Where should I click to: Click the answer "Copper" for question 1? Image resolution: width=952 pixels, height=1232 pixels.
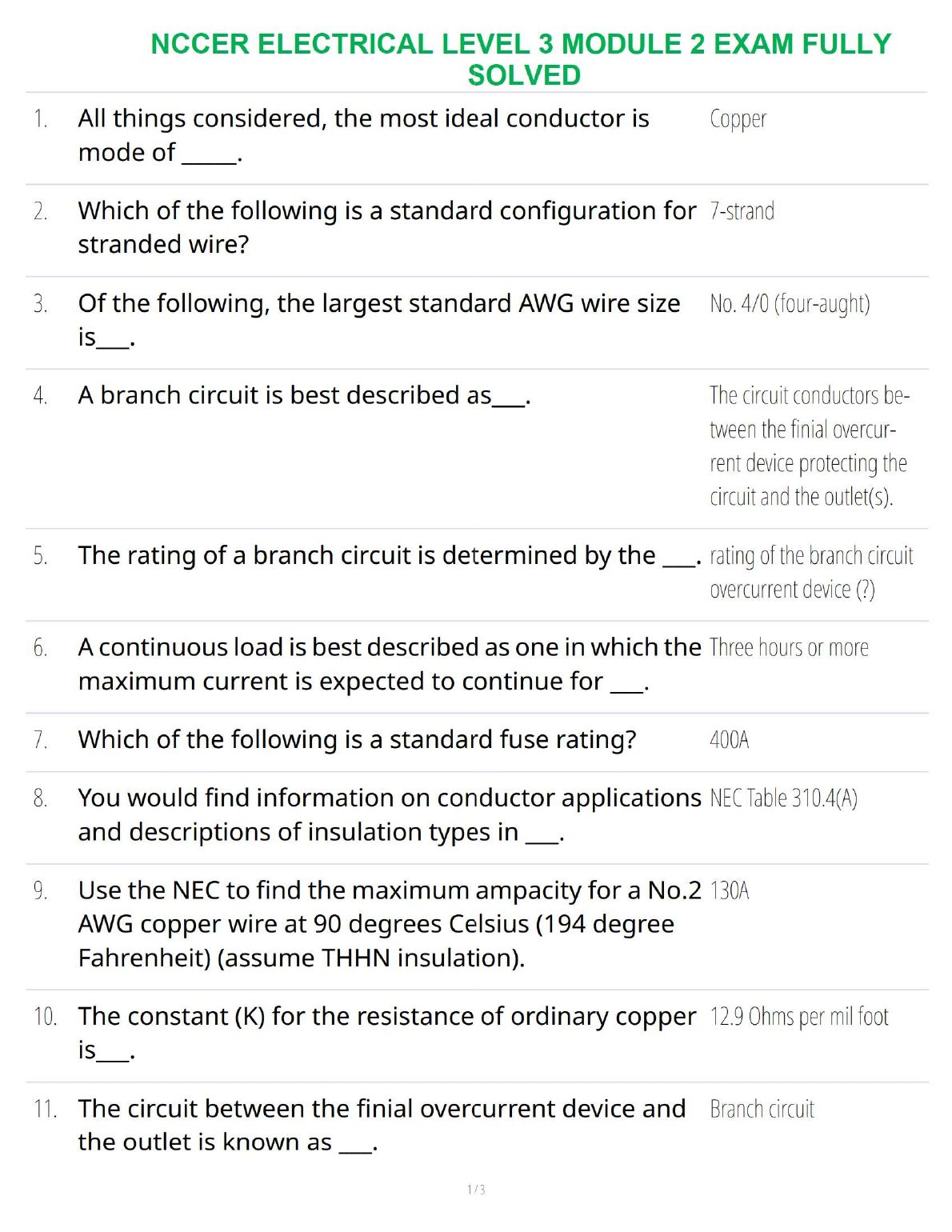point(738,119)
